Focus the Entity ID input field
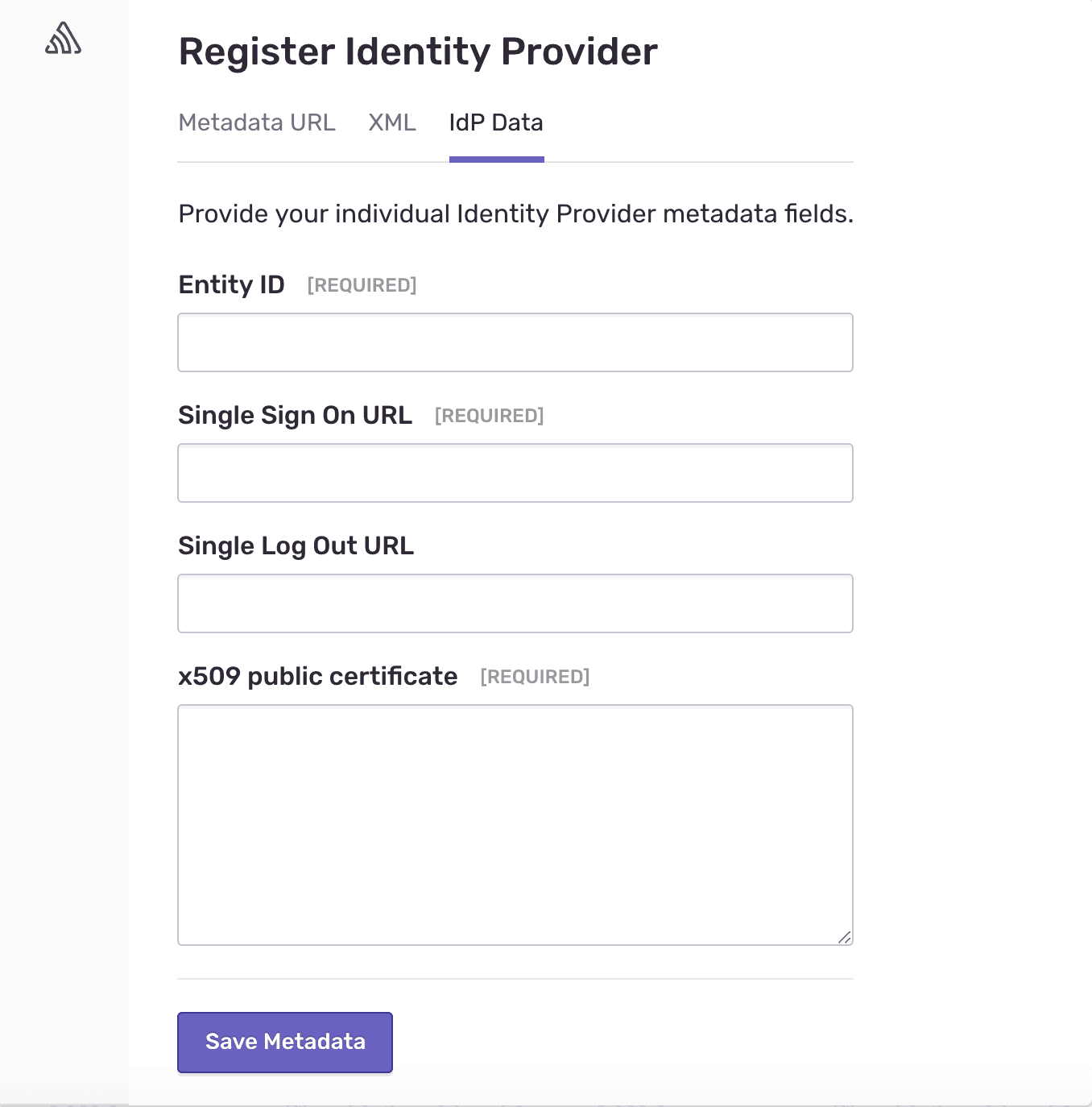This screenshot has height=1107, width=1092. 515,342
